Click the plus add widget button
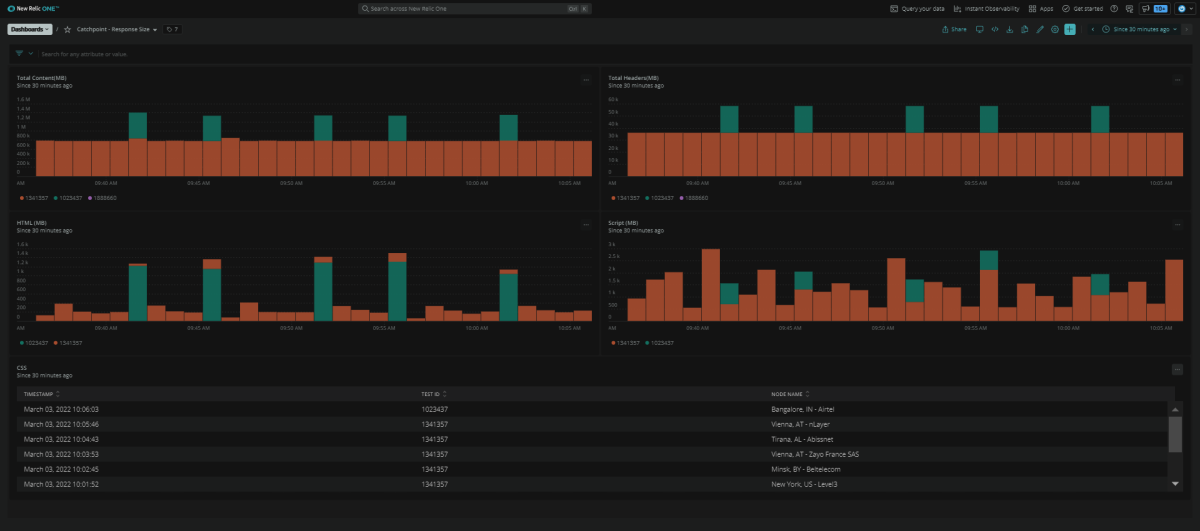This screenshot has height=531, width=1200. point(1070,29)
